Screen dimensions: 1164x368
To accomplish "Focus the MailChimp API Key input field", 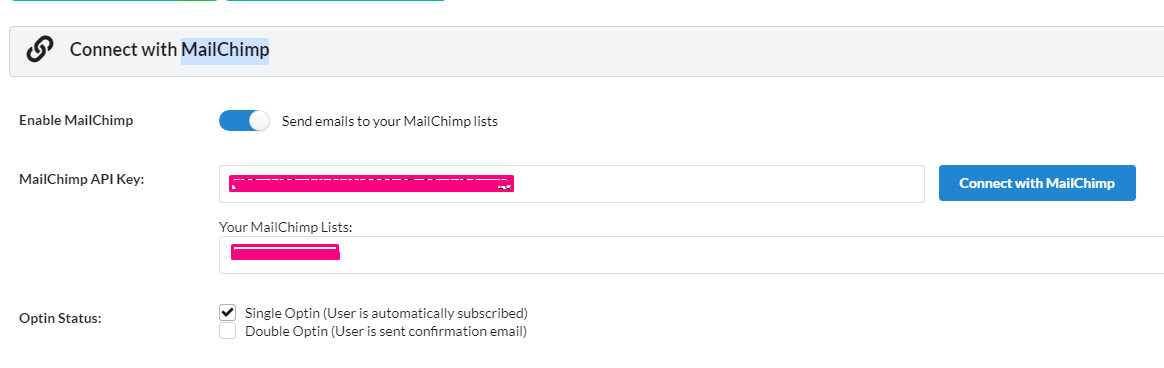I will (572, 183).
